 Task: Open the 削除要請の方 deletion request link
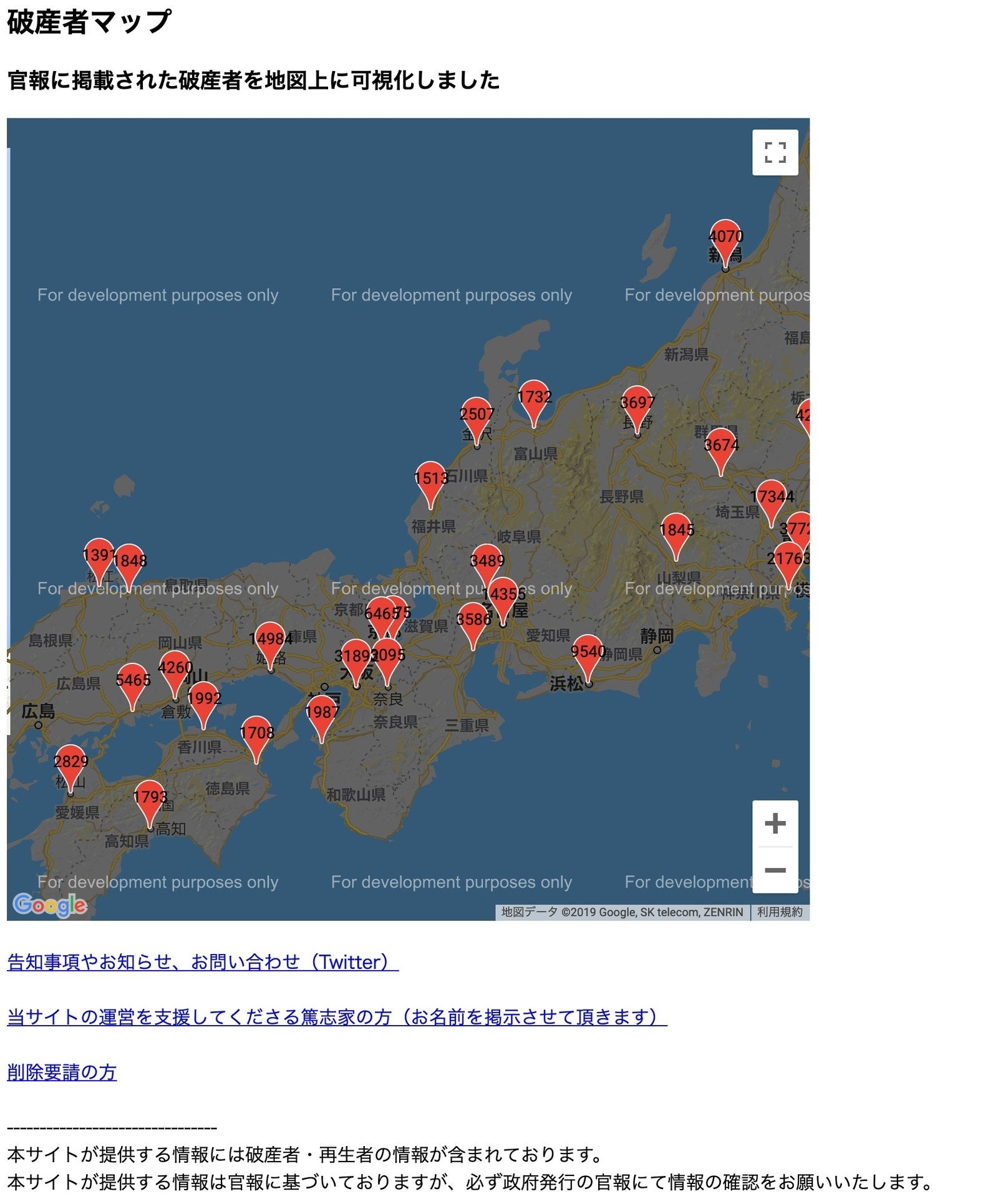tap(62, 1072)
